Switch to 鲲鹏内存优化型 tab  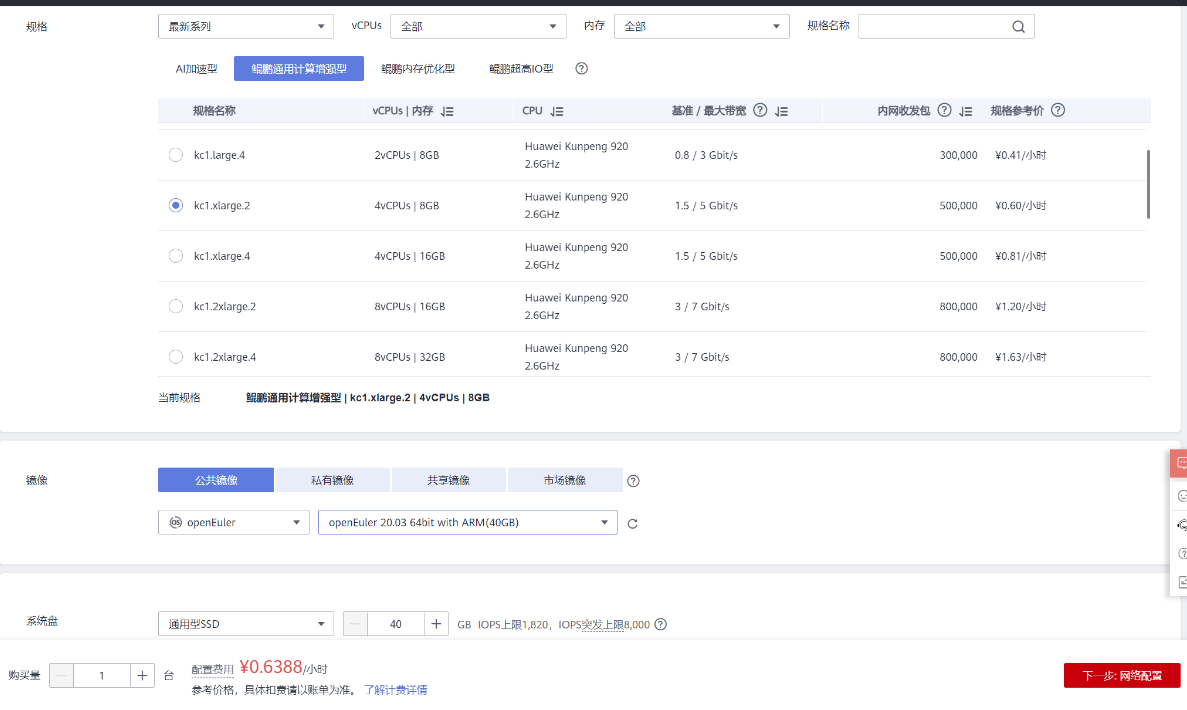(x=418, y=69)
